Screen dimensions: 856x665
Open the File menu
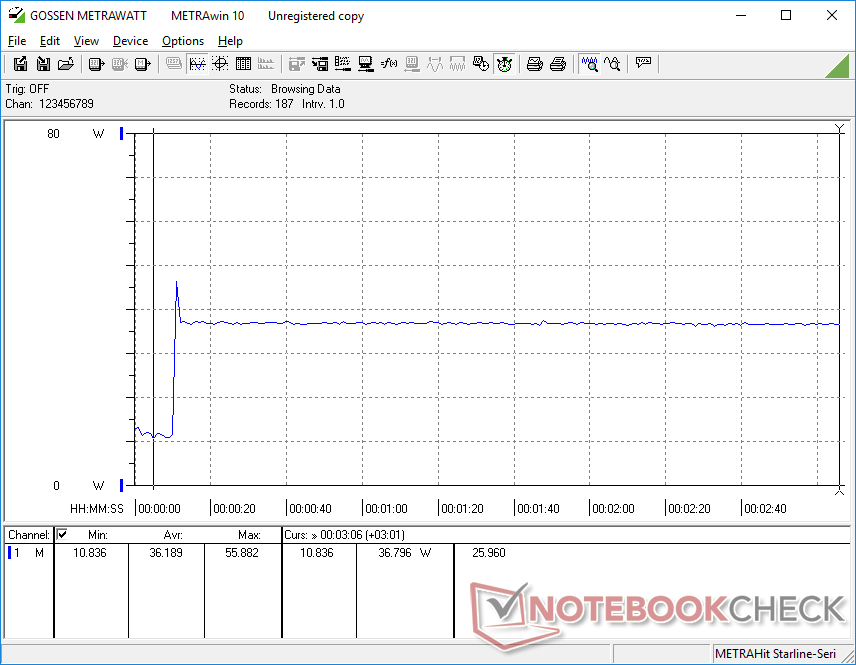pyautogui.click(x=17, y=41)
